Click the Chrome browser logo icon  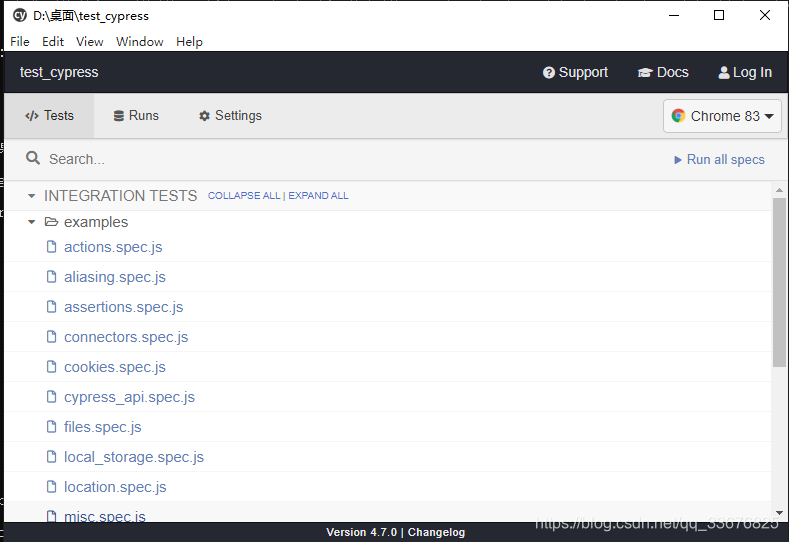(678, 116)
